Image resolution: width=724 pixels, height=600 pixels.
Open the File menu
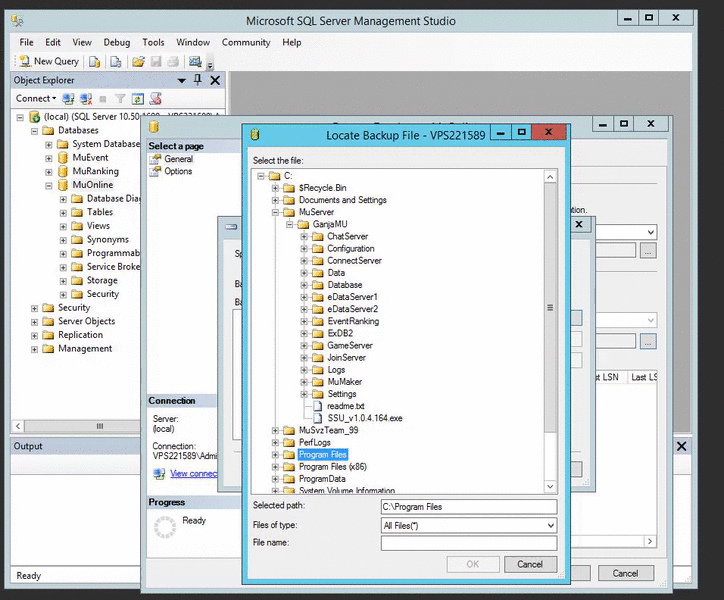(26, 42)
